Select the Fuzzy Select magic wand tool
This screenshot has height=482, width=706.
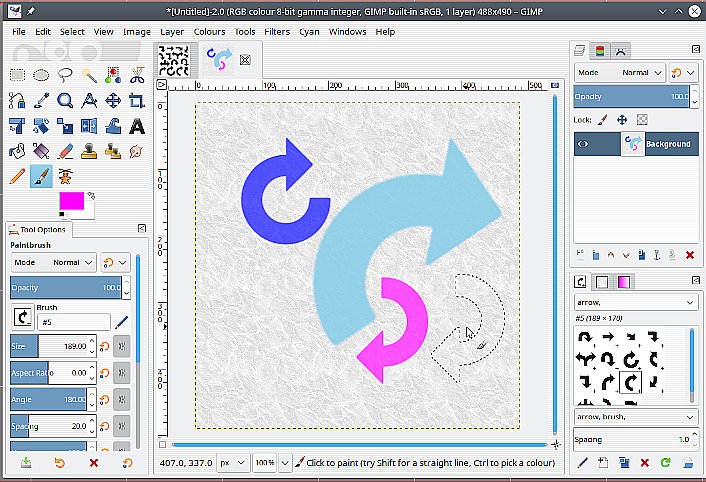coord(89,75)
